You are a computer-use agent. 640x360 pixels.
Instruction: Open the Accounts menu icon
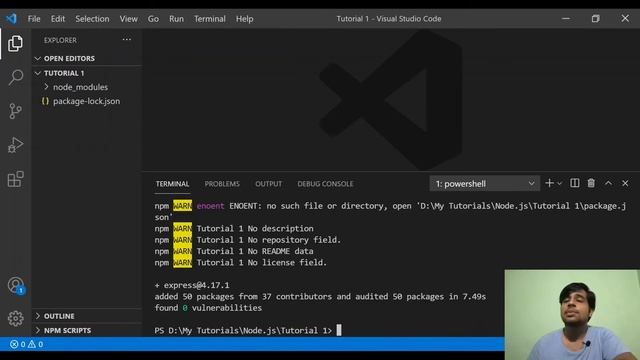(16, 285)
